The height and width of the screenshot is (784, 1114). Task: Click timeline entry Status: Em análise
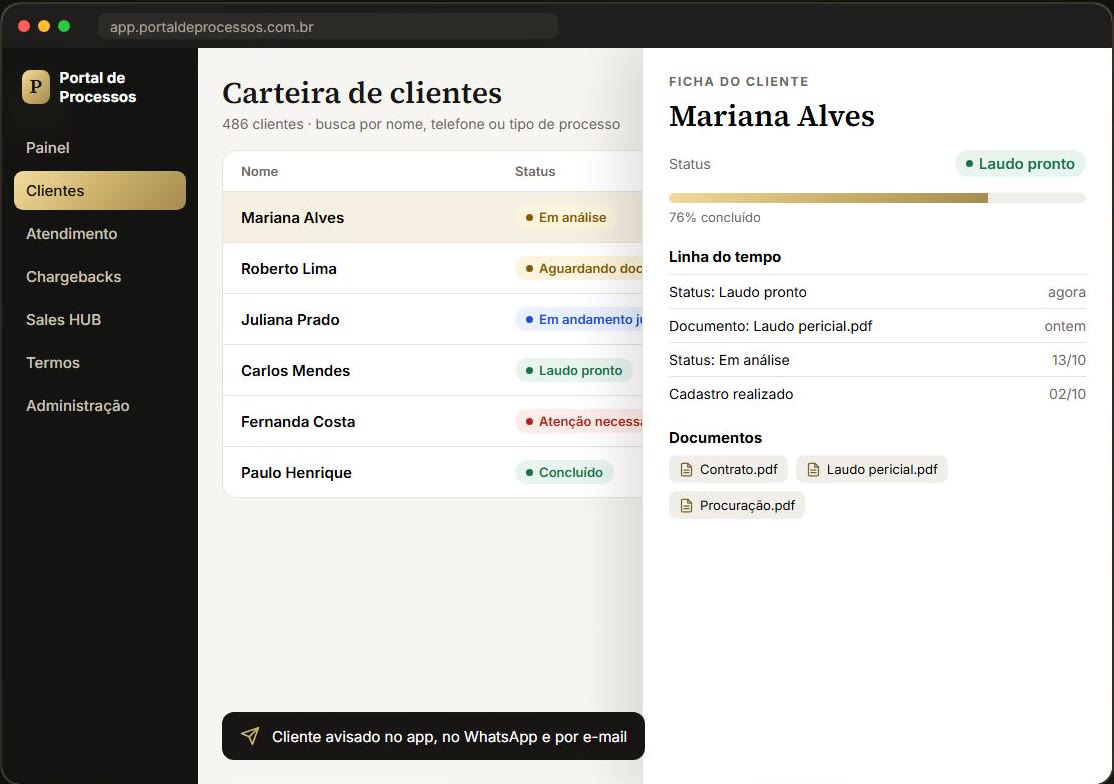tap(877, 360)
